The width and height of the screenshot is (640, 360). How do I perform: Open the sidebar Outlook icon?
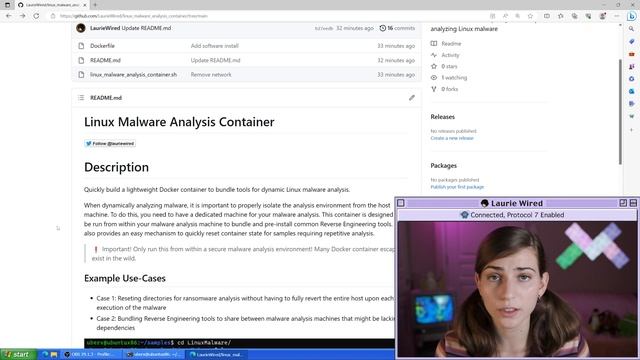(631, 91)
